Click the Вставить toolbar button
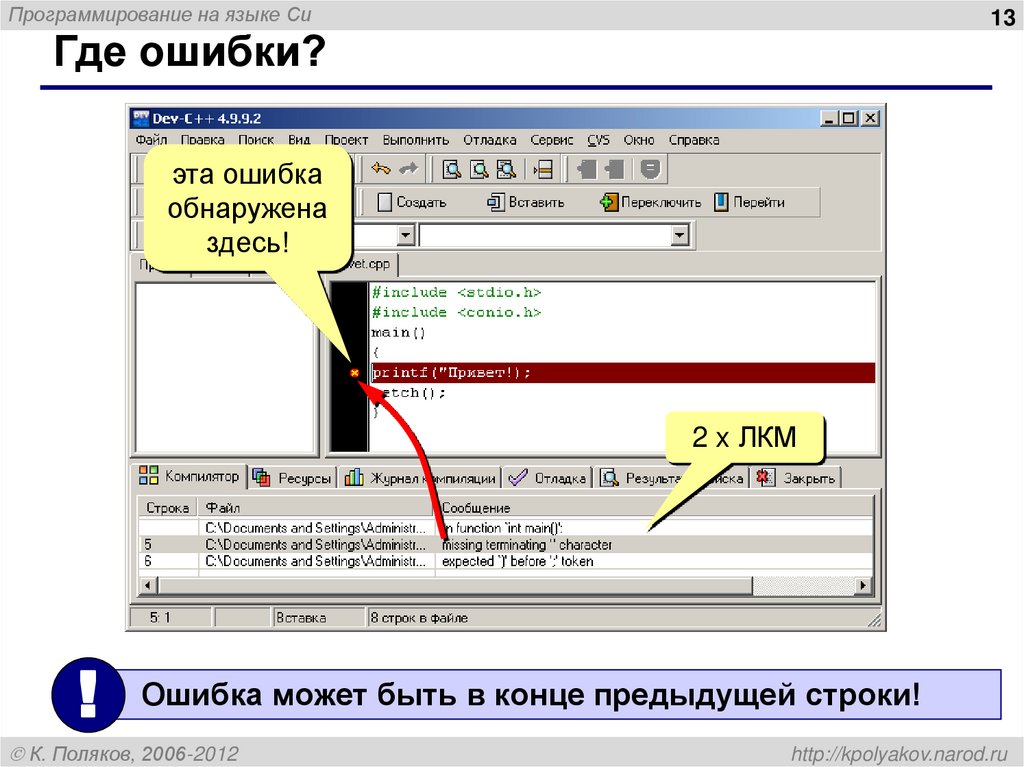 coord(526,202)
